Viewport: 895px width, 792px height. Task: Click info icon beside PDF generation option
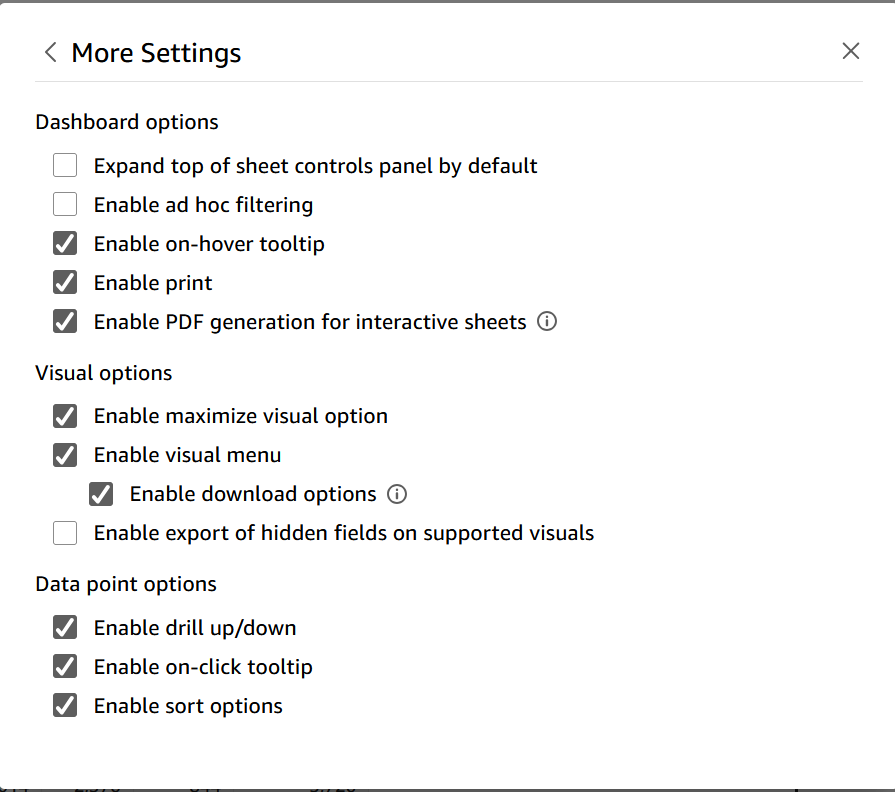click(x=547, y=322)
